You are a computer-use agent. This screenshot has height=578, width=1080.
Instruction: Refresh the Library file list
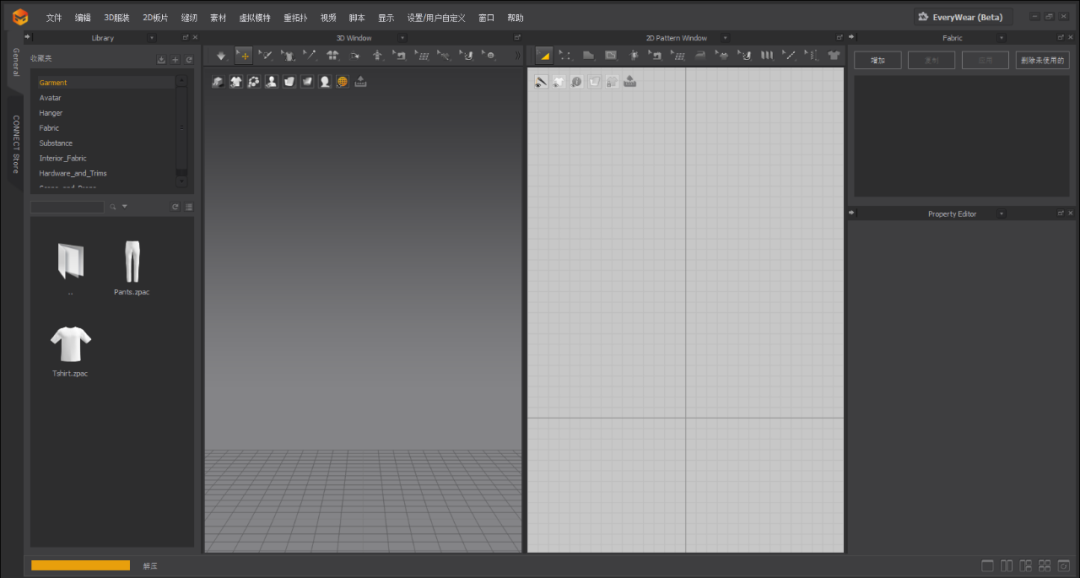(x=175, y=207)
